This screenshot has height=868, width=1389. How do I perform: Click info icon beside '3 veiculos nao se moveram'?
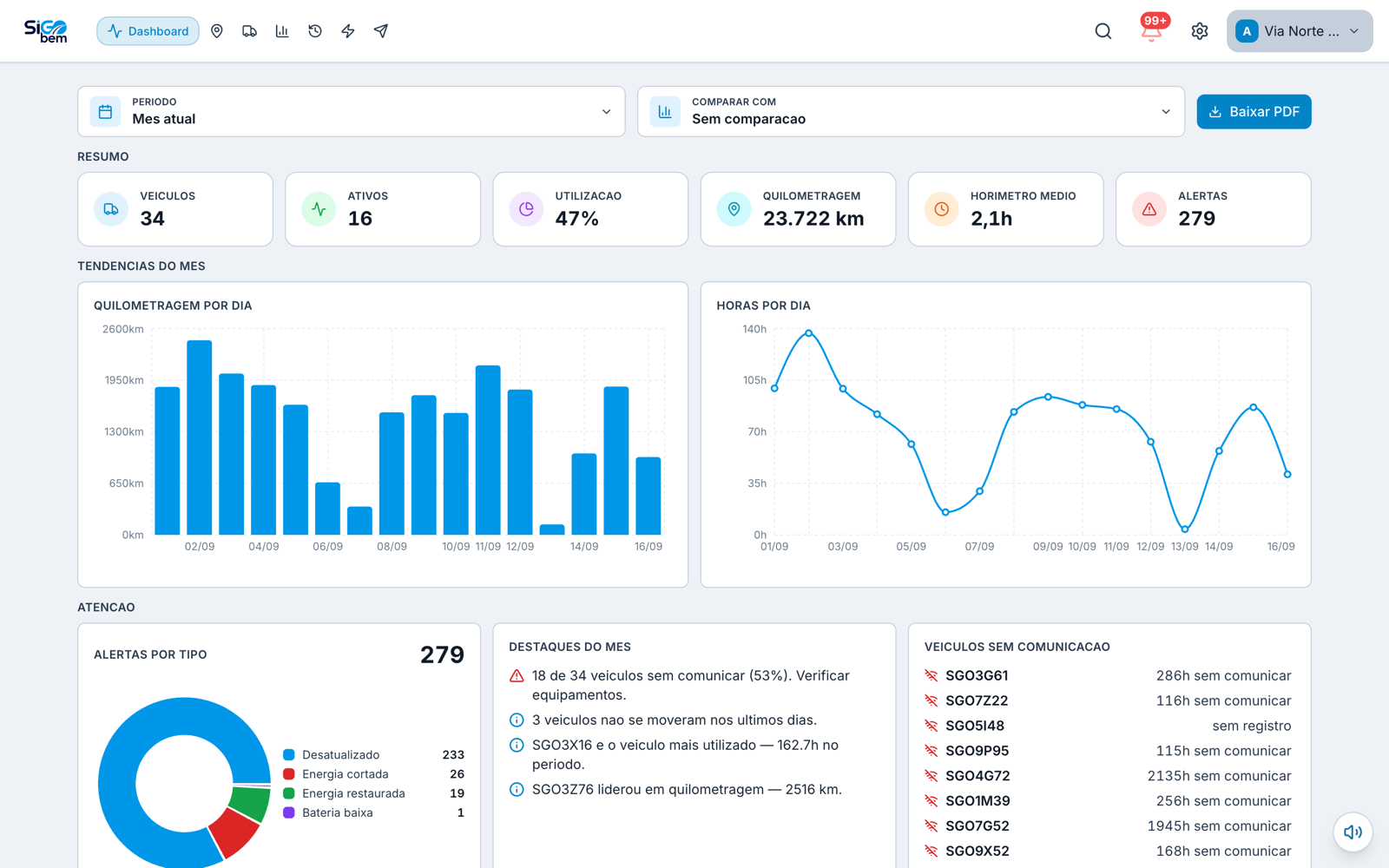click(517, 720)
